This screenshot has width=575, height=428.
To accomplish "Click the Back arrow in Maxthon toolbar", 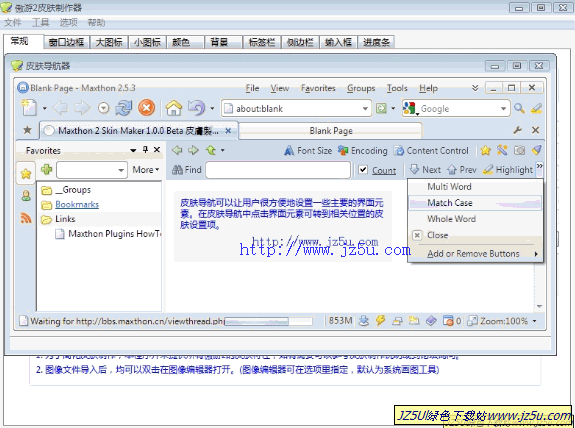I will point(60,108).
